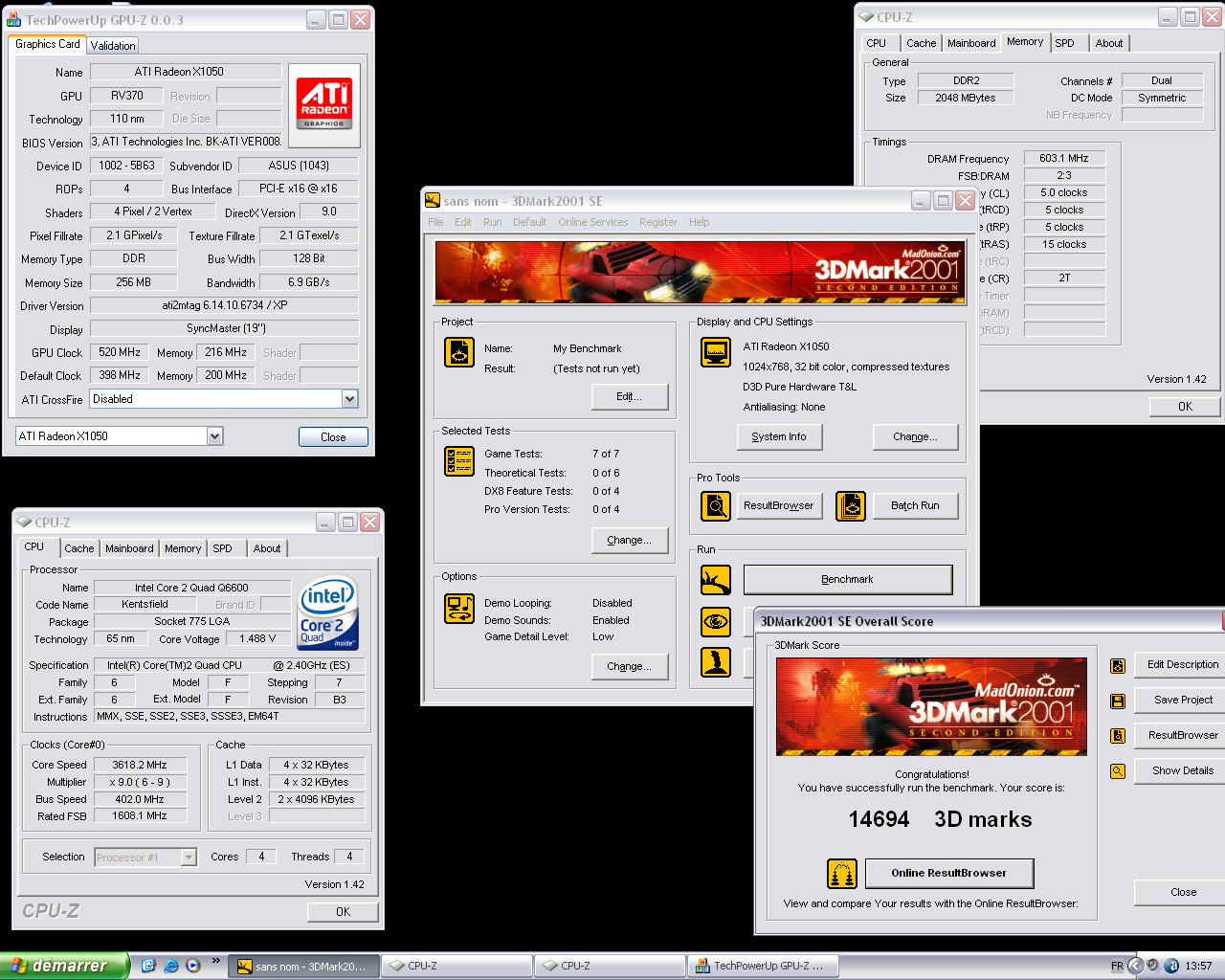
Task: Click the Batch Run button
Action: tap(915, 505)
